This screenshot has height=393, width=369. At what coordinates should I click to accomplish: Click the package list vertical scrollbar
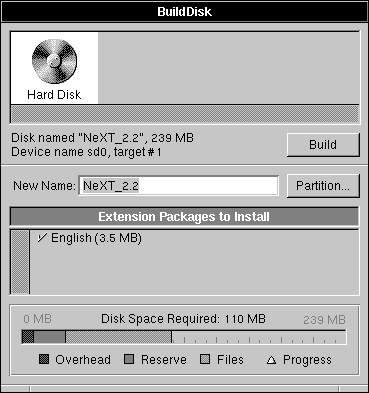click(20, 262)
